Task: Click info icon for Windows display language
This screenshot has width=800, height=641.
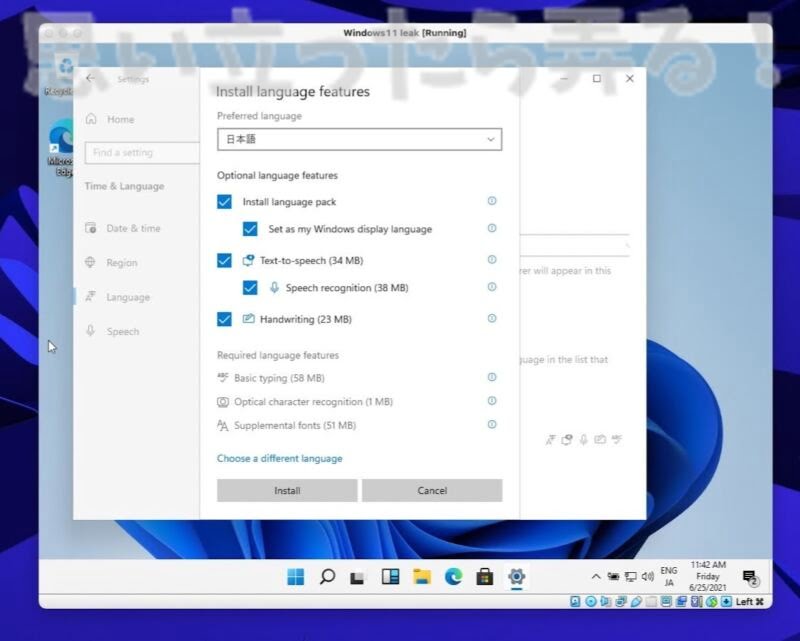Action: [492, 228]
